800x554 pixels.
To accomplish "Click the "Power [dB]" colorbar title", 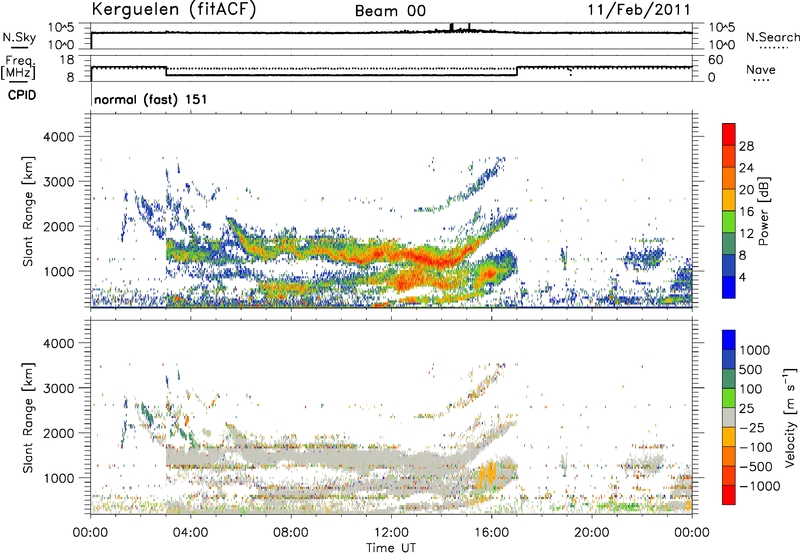I will coord(763,211).
